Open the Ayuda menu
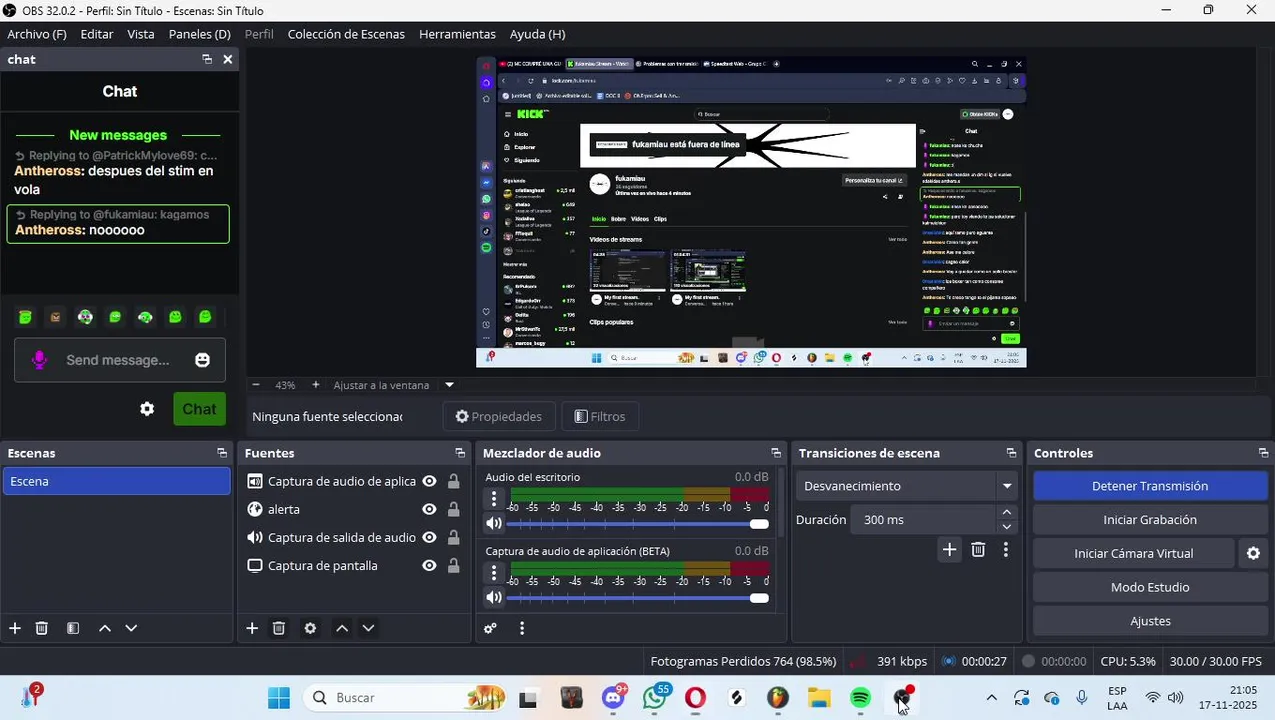Viewport: 1275px width, 720px height. point(537,34)
